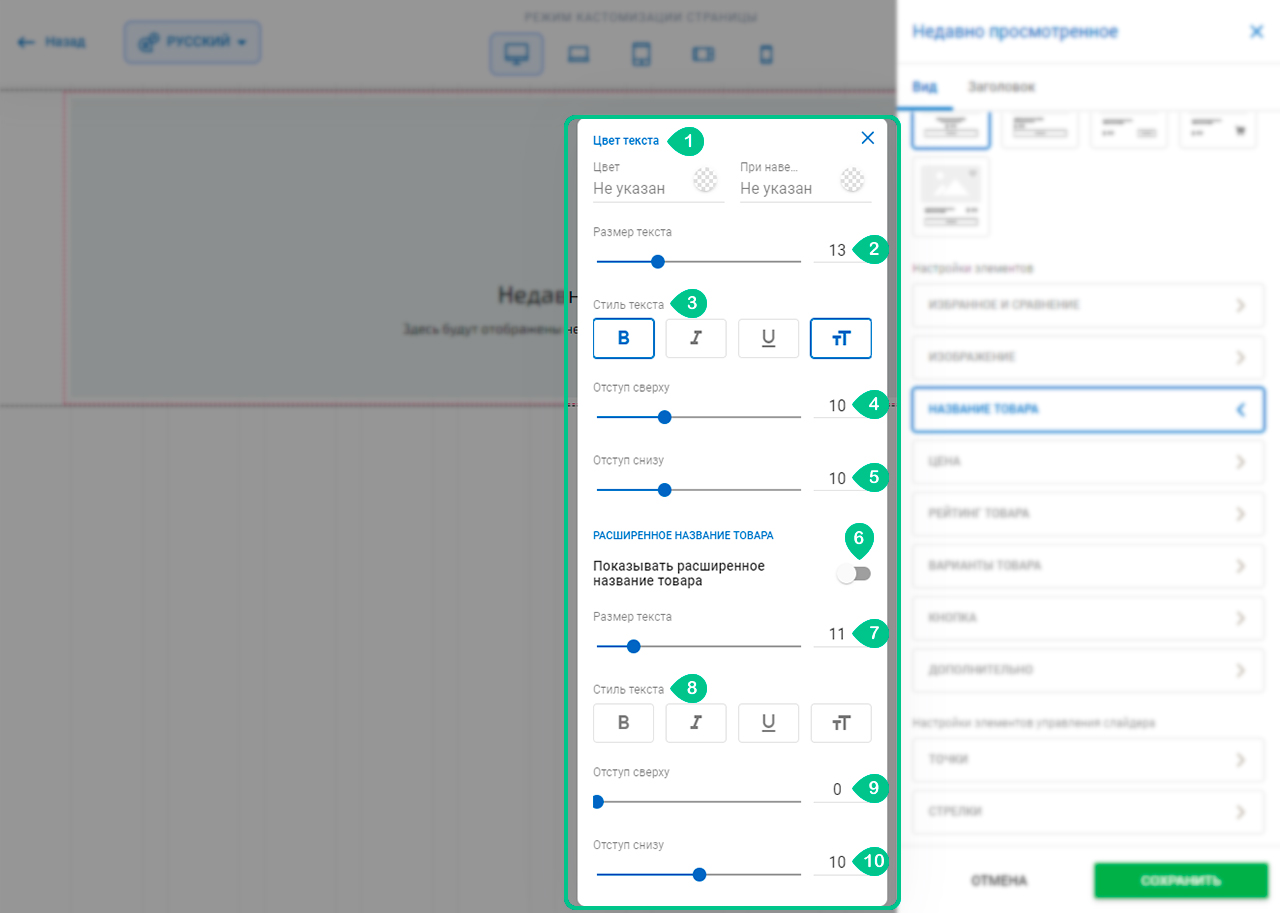
Task: Expand the Дополнительно settings row
Action: pyautogui.click(x=1088, y=670)
